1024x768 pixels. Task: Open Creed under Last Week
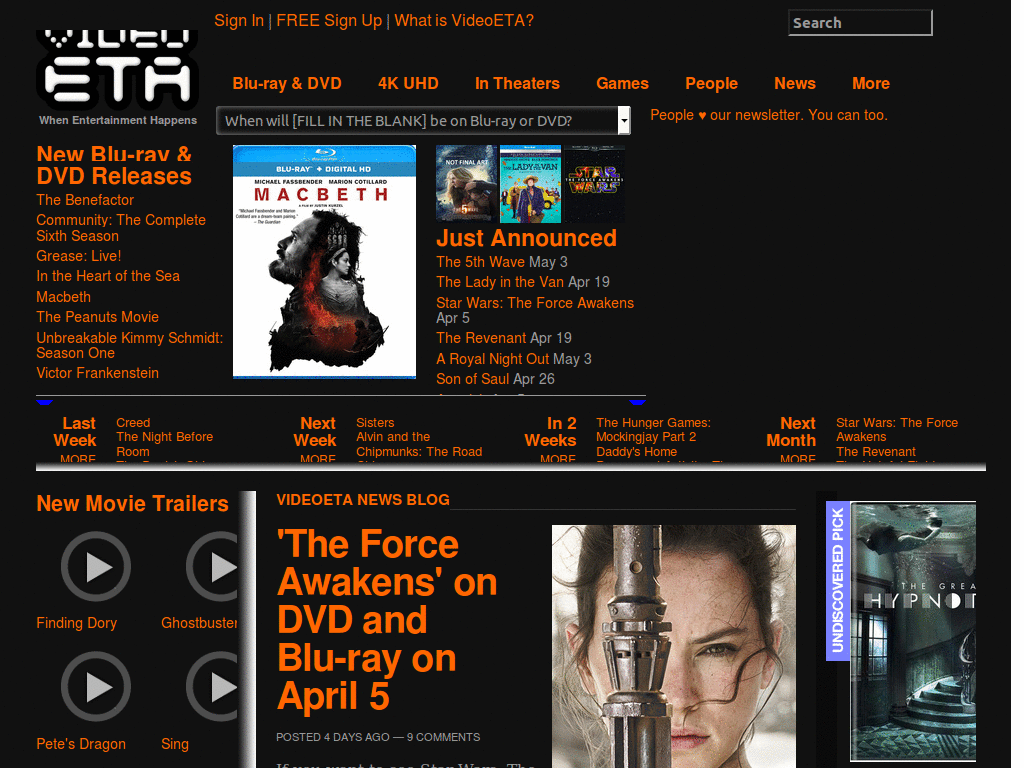pos(133,423)
